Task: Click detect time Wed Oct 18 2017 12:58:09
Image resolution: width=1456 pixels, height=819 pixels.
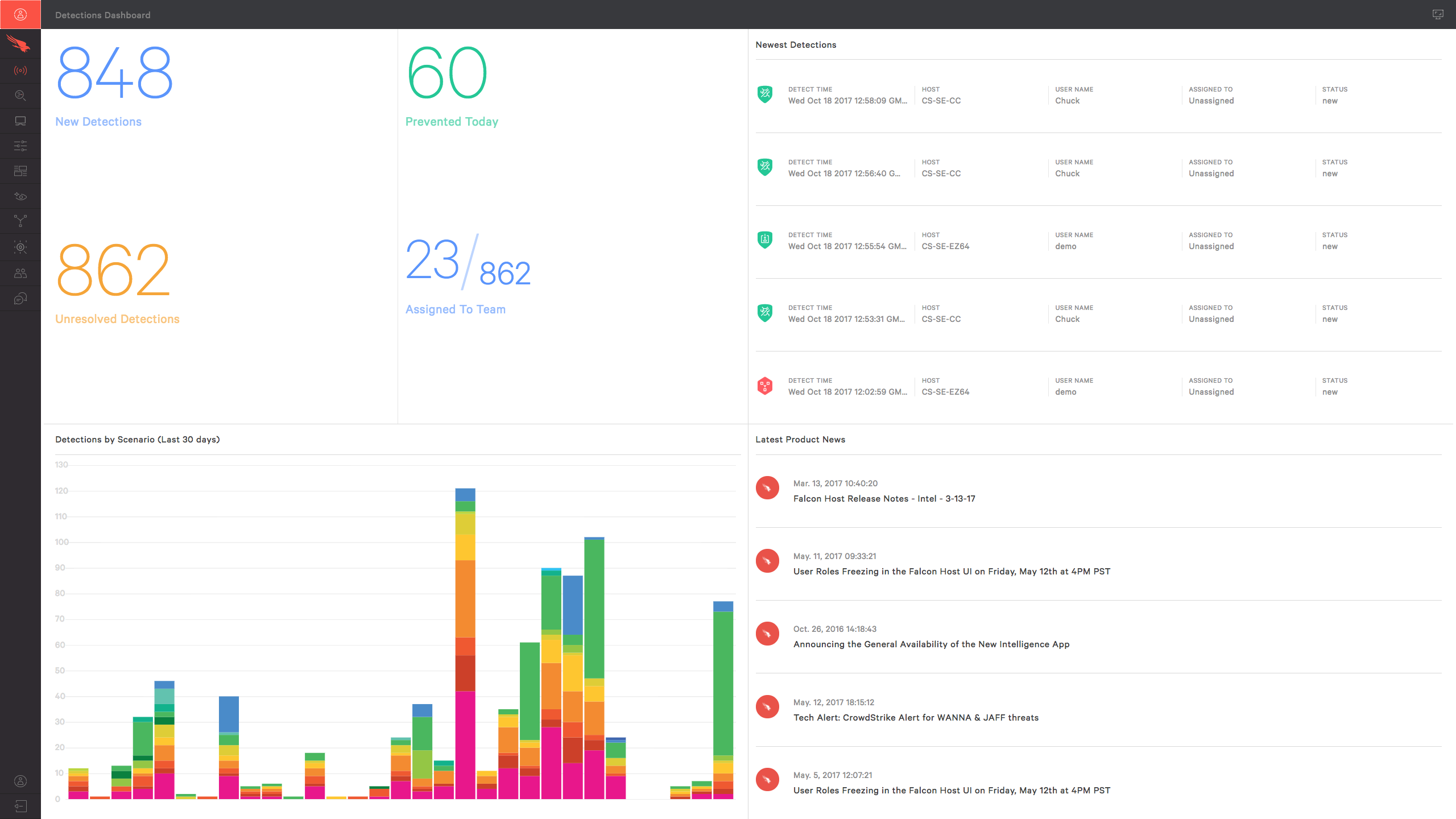Action: 847,101
